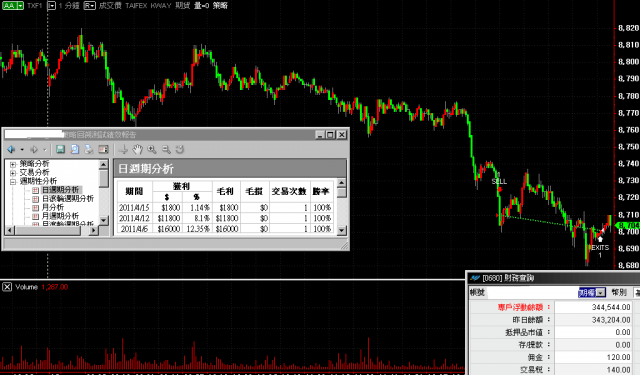This screenshot has width=640, height=375.
Task: Expand the 策略分析 tree node
Action: (13, 164)
